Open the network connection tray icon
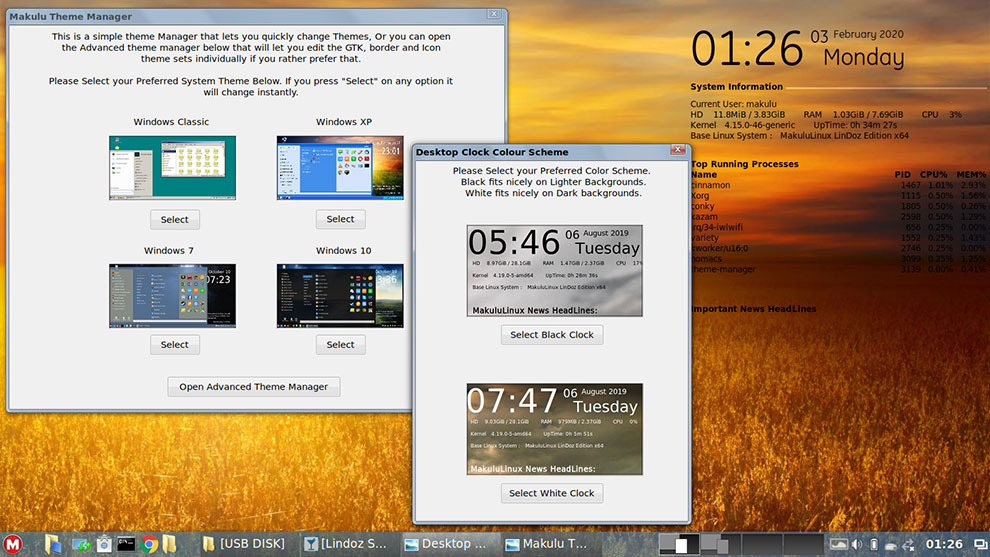The height and width of the screenshot is (557, 990). pos(909,544)
